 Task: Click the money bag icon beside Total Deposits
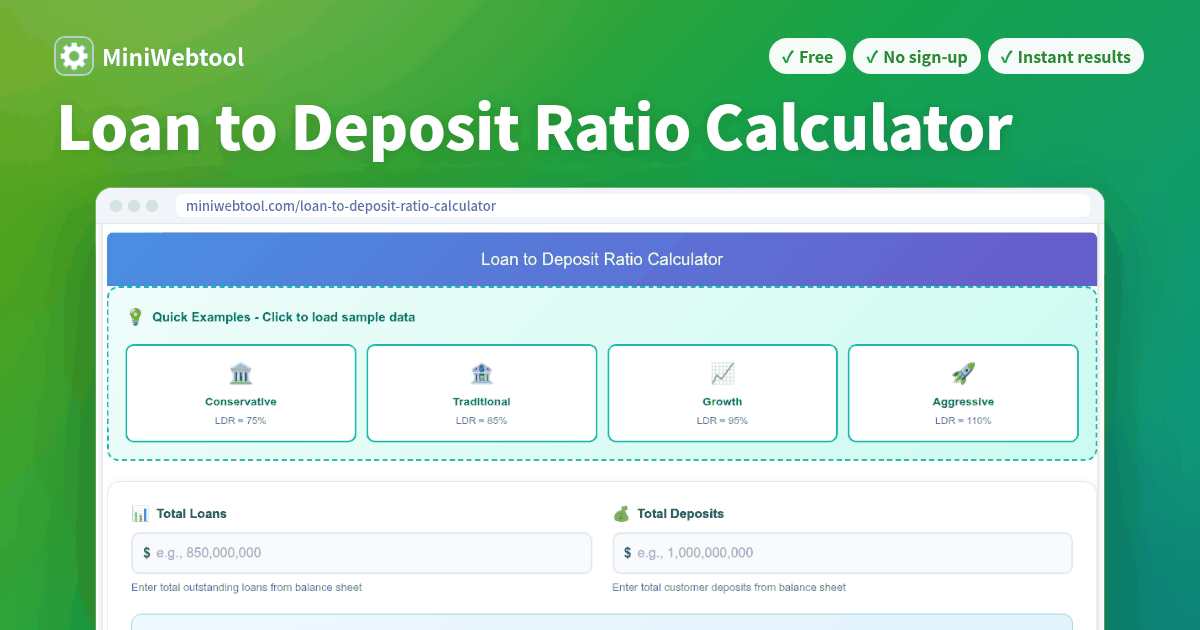[621, 514]
